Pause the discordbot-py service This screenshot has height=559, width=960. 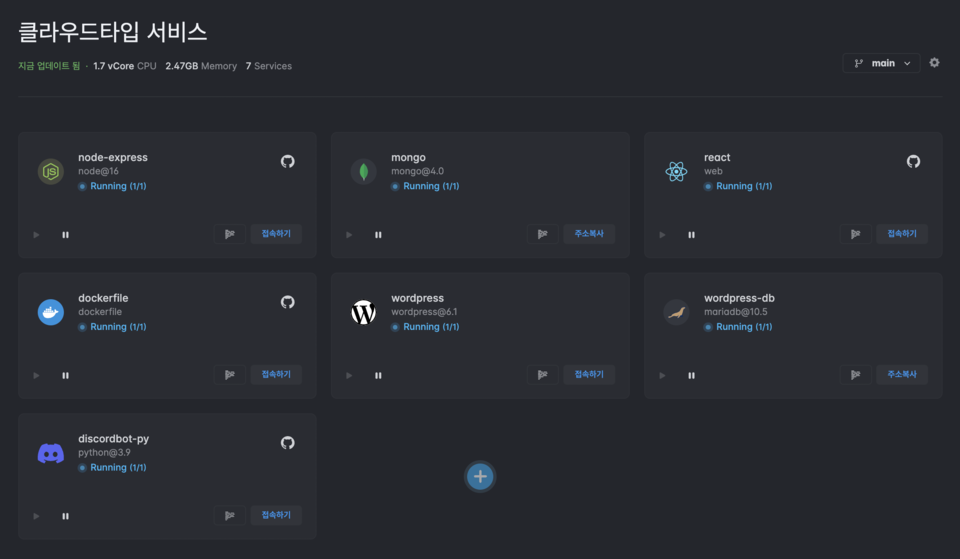coord(65,516)
